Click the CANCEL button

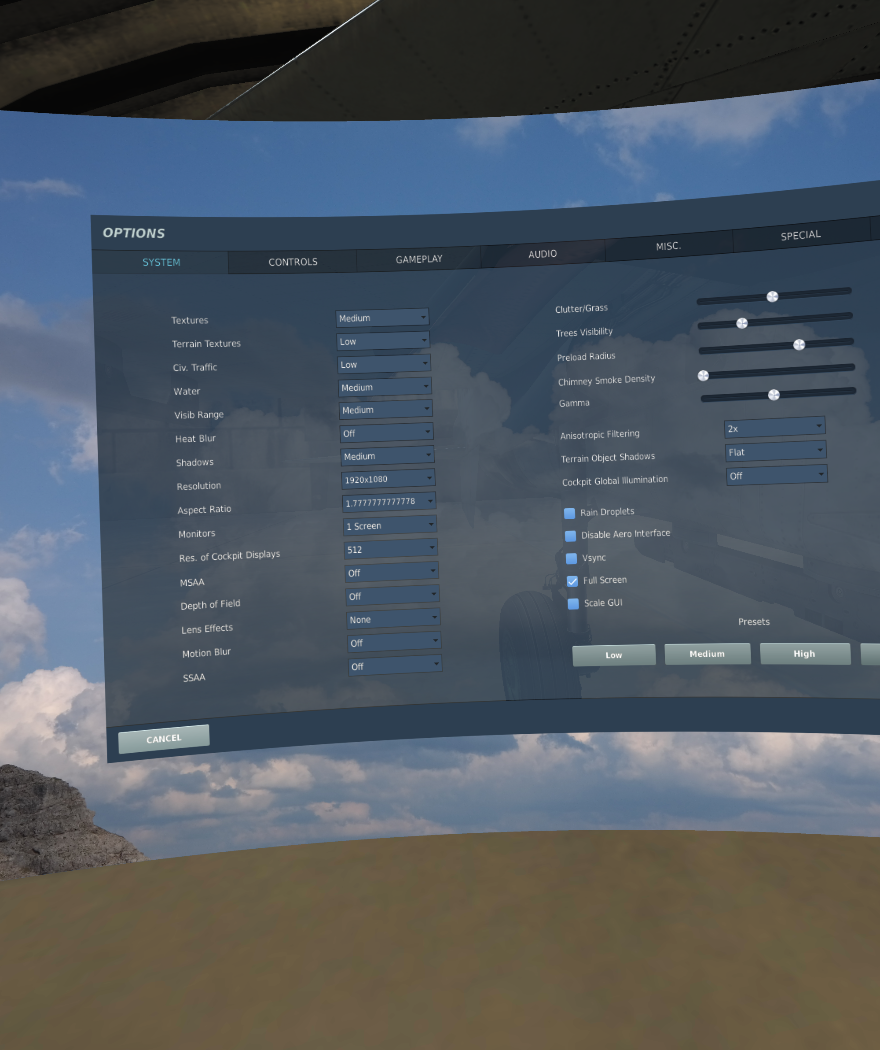click(163, 739)
